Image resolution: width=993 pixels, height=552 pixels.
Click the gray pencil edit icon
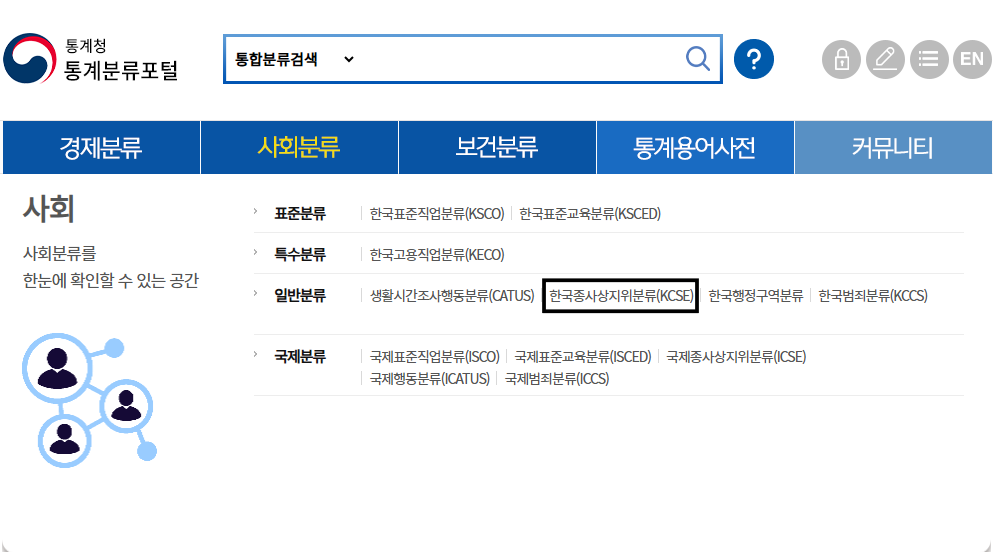[x=885, y=59]
